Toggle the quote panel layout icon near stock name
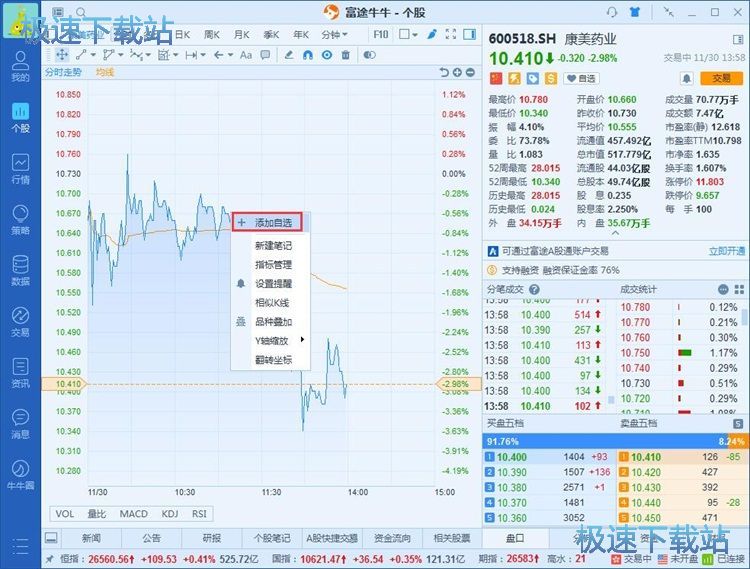The image size is (750, 569). click(738, 39)
